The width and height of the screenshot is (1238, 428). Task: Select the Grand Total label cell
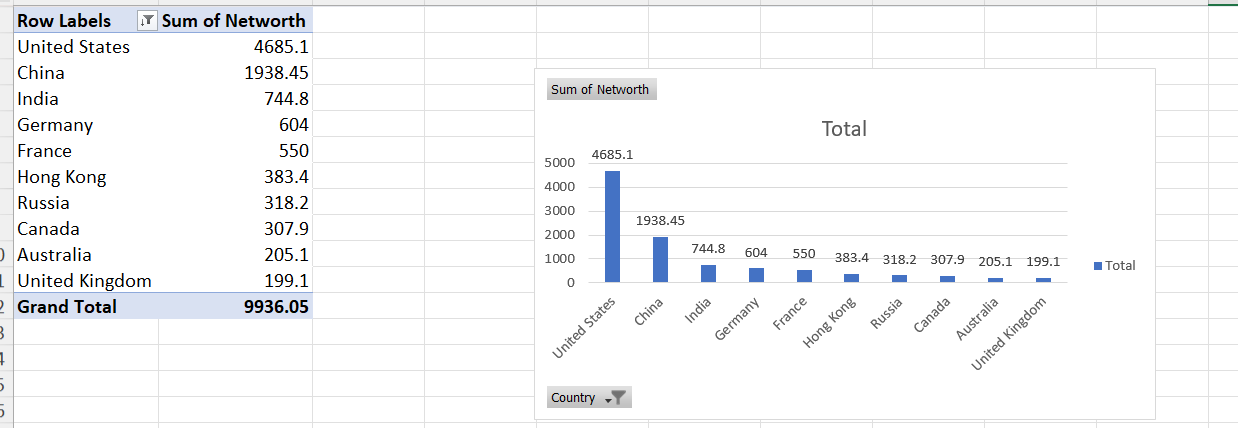click(67, 307)
